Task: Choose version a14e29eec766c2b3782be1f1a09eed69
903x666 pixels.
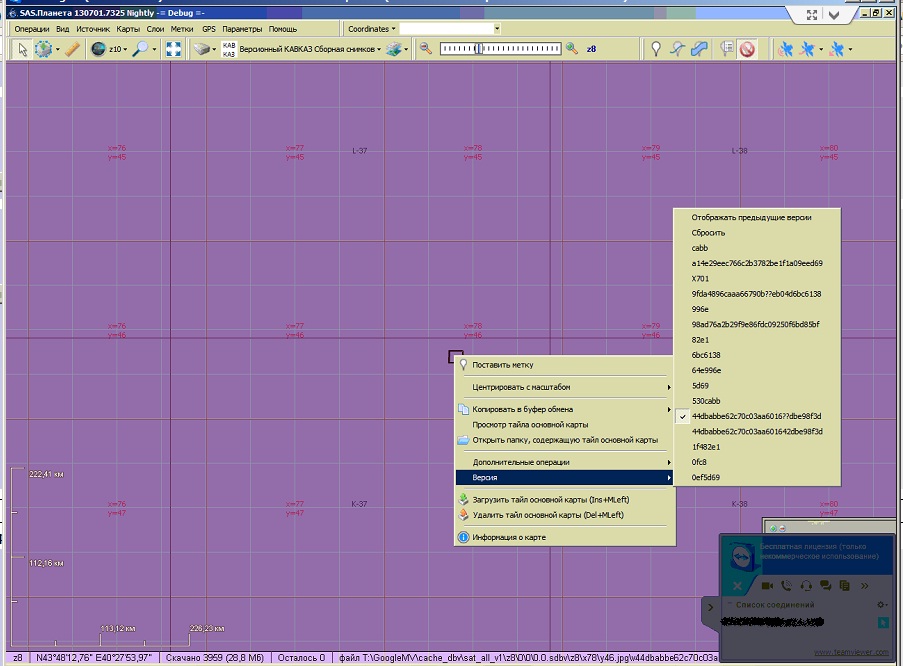Action: tap(756, 263)
